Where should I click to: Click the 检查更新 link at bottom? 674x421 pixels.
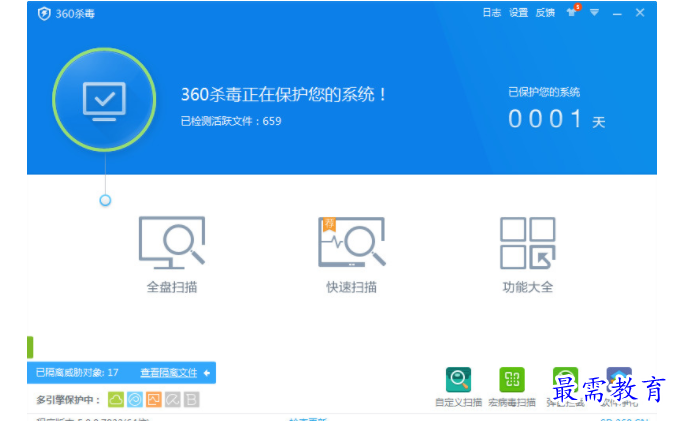(x=308, y=418)
